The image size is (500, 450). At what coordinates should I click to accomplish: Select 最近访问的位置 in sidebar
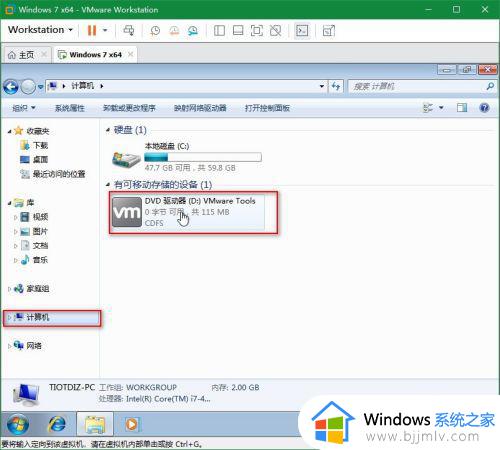(53, 174)
